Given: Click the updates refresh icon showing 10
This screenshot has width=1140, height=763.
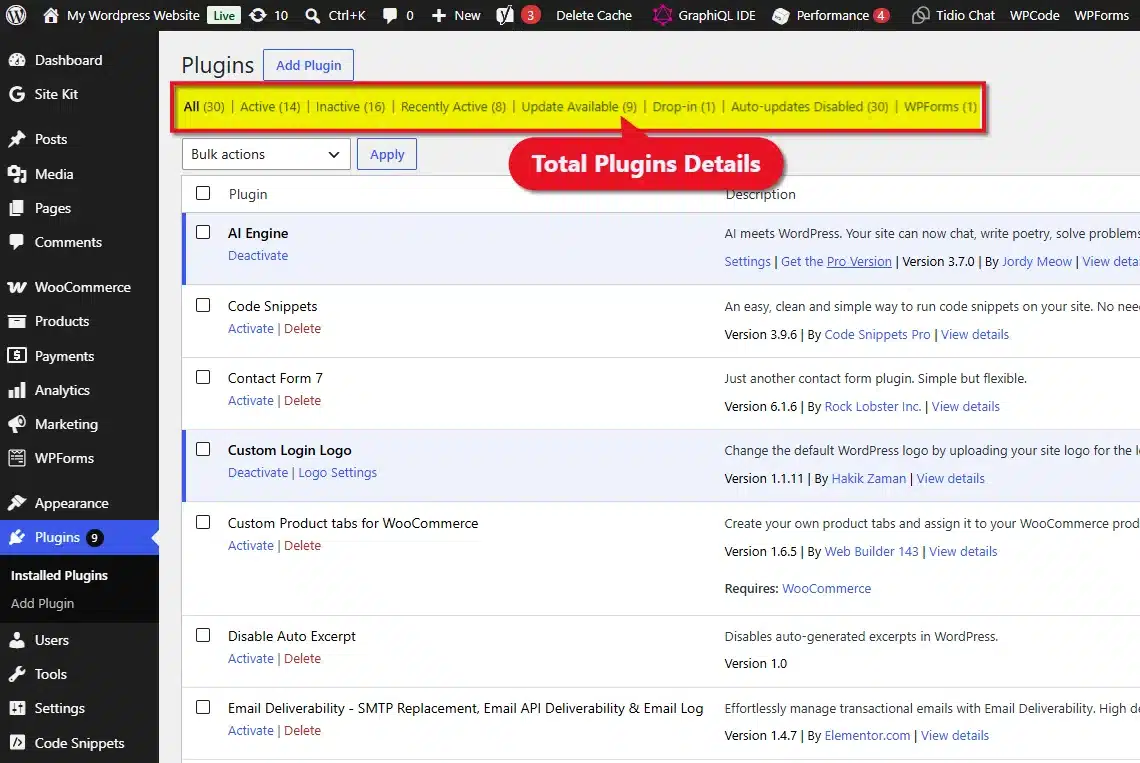Looking at the screenshot, I should tap(257, 15).
